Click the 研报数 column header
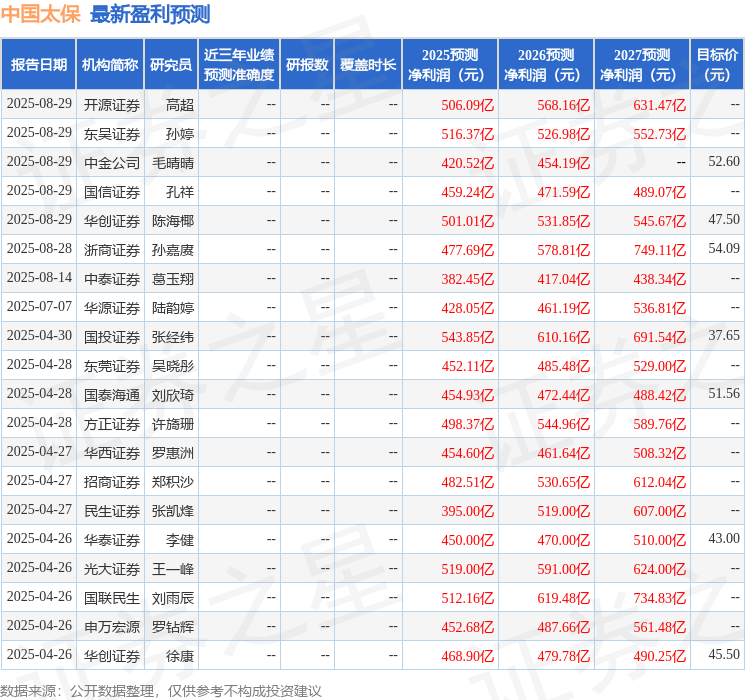The width and height of the screenshot is (745, 700). click(x=307, y=64)
